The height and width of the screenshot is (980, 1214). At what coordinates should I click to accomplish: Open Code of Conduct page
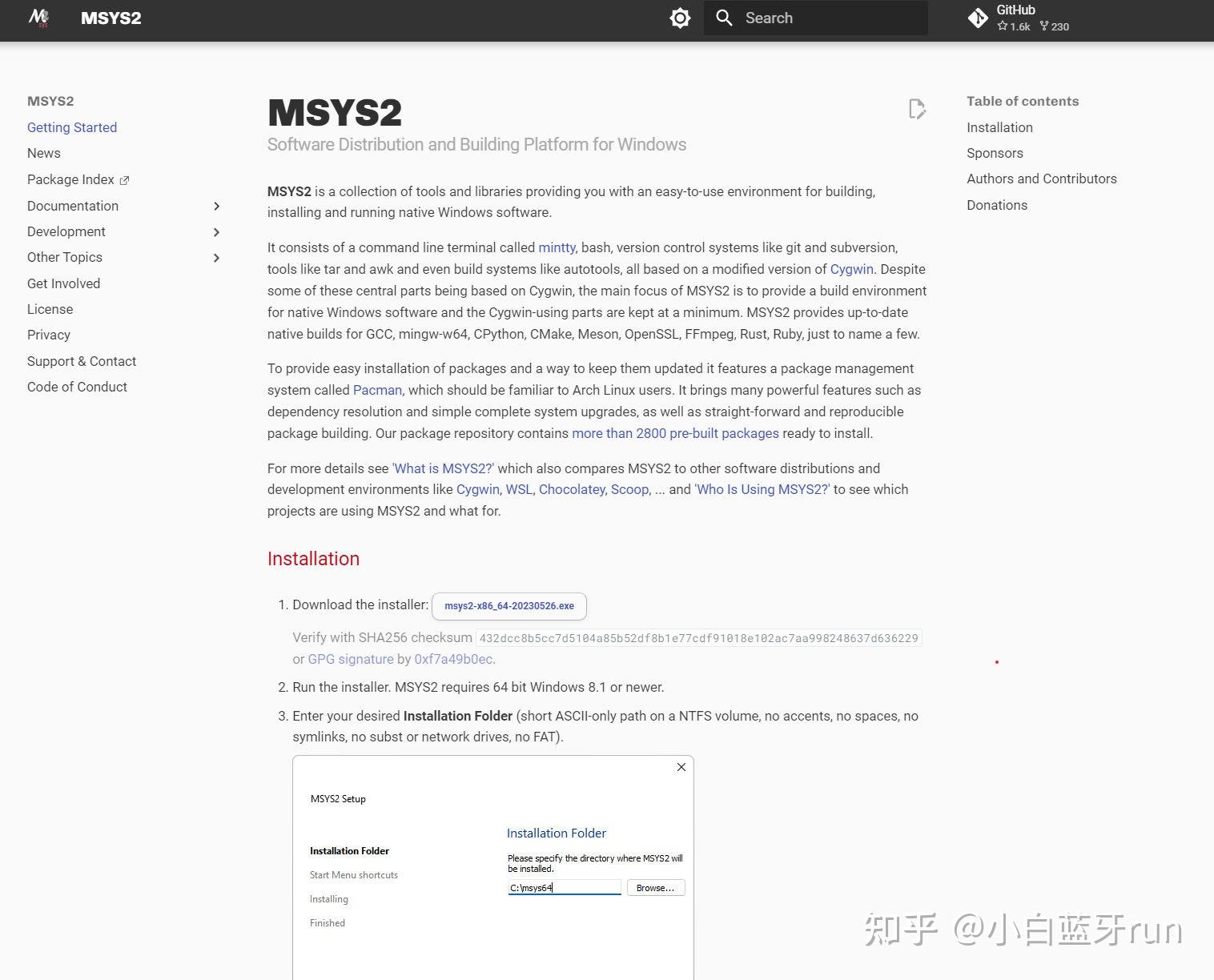point(77,387)
